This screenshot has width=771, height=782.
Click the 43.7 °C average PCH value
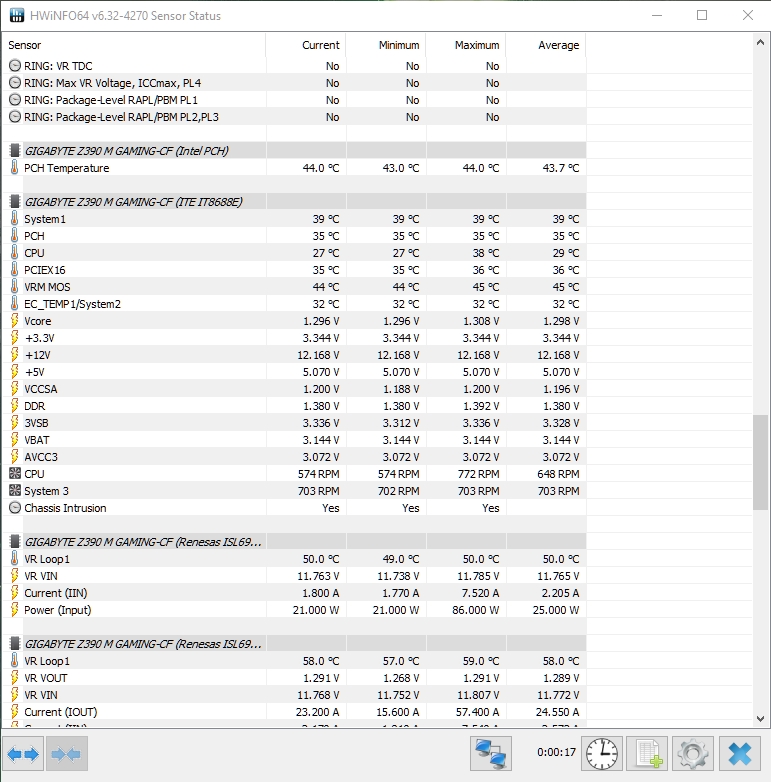pos(561,168)
